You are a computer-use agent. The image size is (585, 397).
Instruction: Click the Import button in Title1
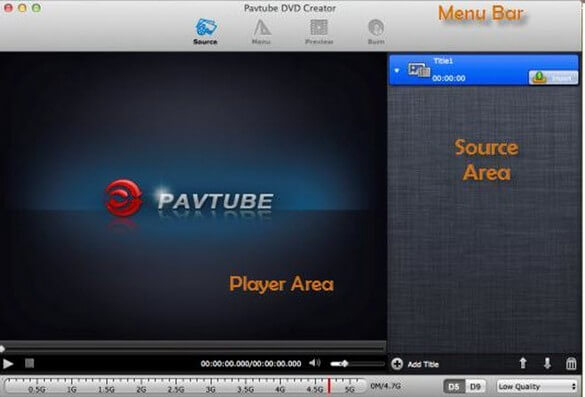[x=553, y=78]
